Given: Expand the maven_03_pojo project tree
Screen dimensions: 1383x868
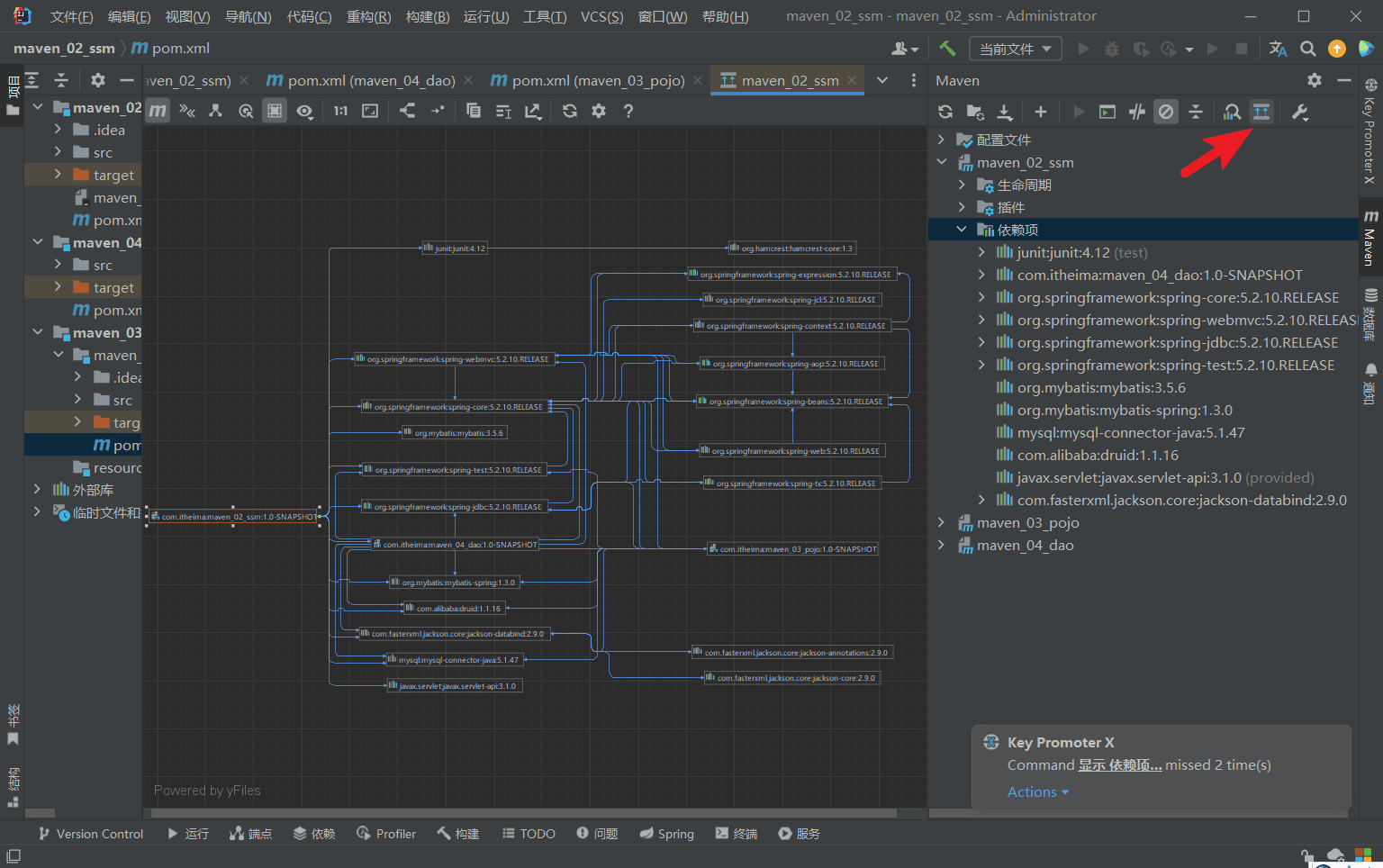Looking at the screenshot, I should (x=941, y=522).
